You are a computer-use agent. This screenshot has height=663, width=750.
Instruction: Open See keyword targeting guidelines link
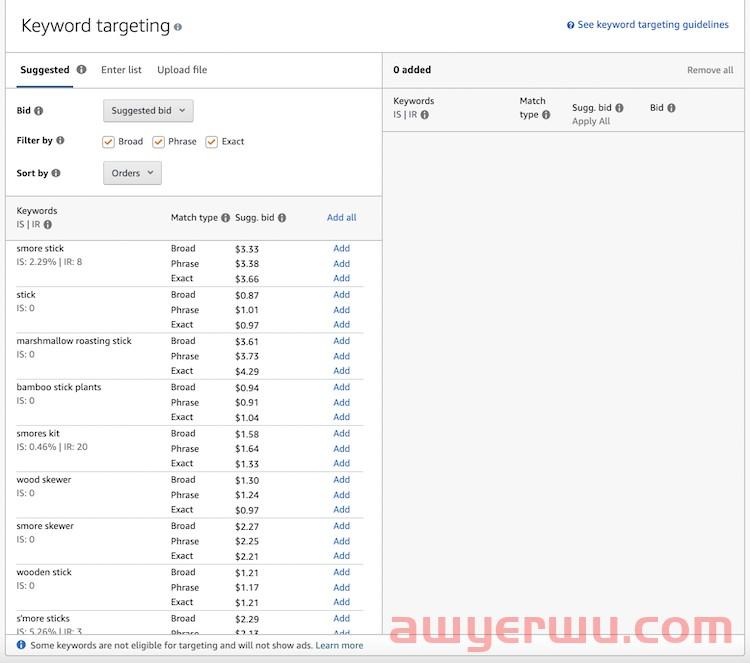click(x=653, y=24)
